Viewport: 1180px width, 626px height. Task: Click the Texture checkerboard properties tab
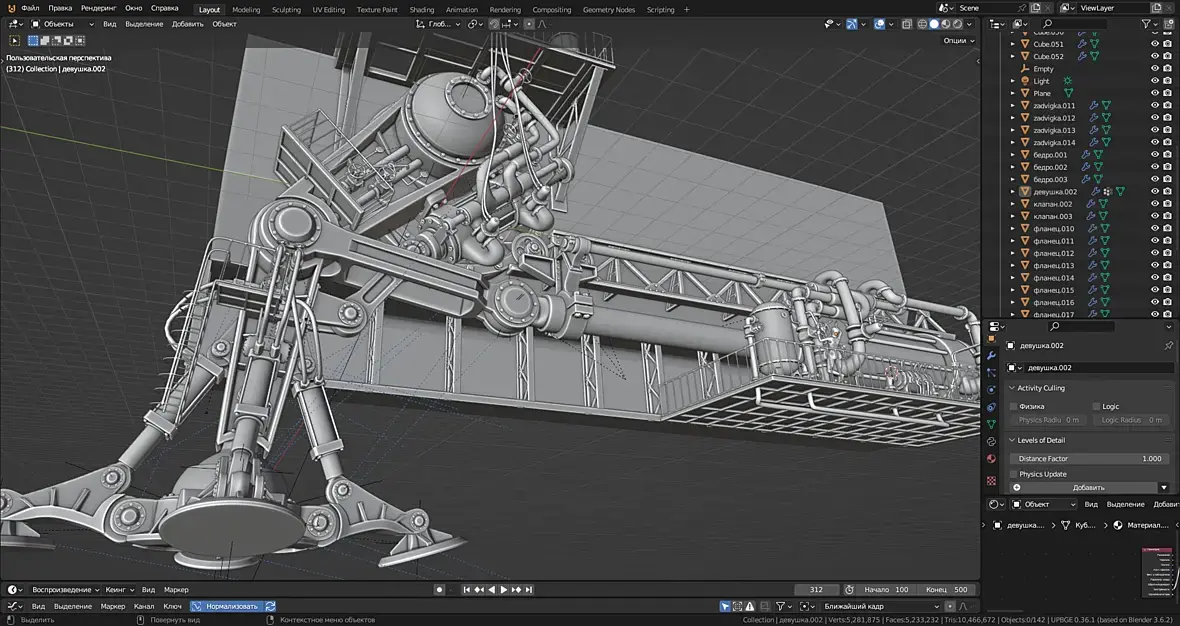tap(991, 480)
